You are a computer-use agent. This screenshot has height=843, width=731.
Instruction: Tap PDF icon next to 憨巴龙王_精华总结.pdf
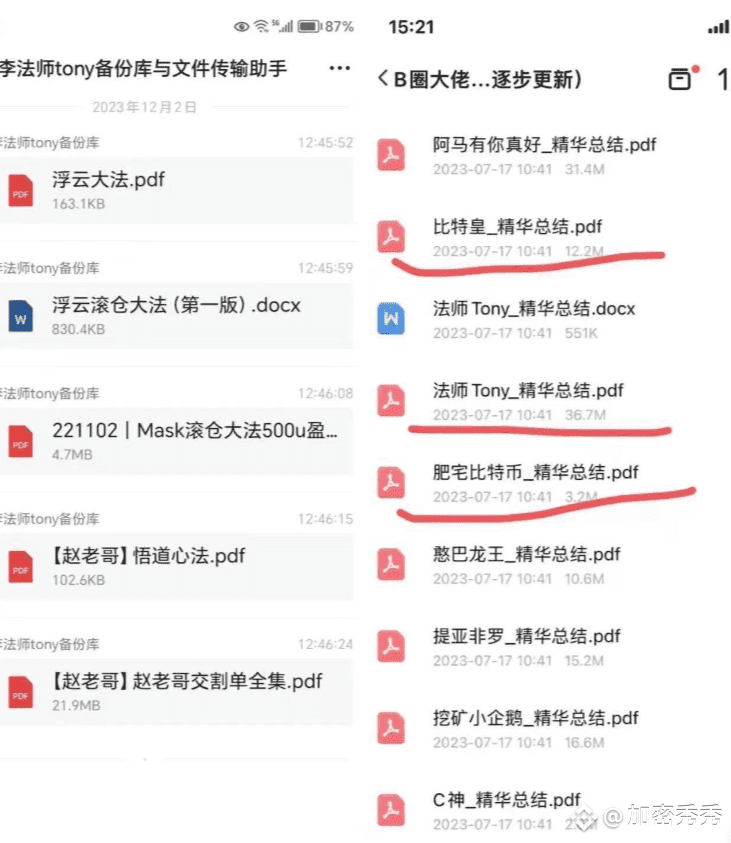click(x=391, y=565)
